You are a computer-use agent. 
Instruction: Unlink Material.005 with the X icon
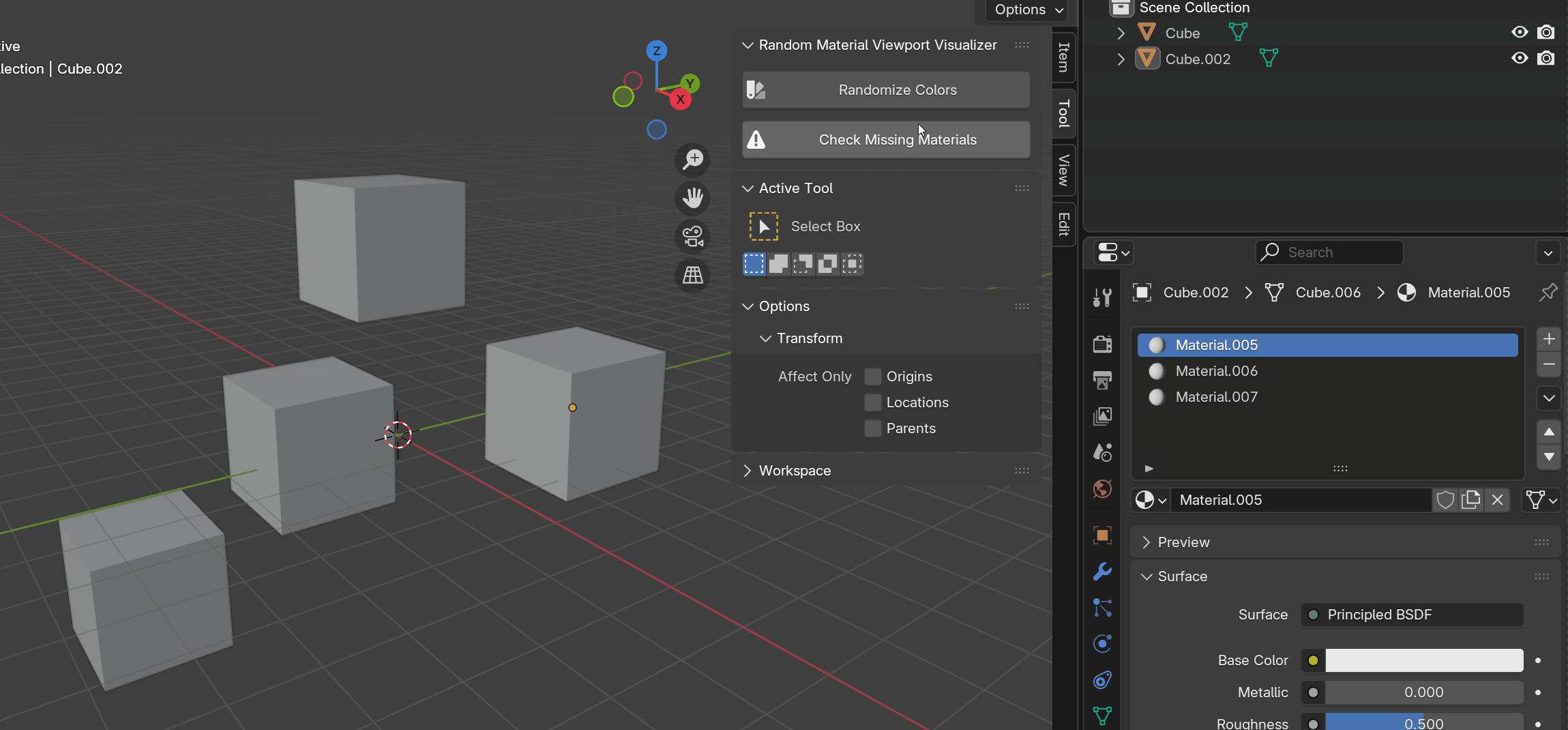[1497, 500]
